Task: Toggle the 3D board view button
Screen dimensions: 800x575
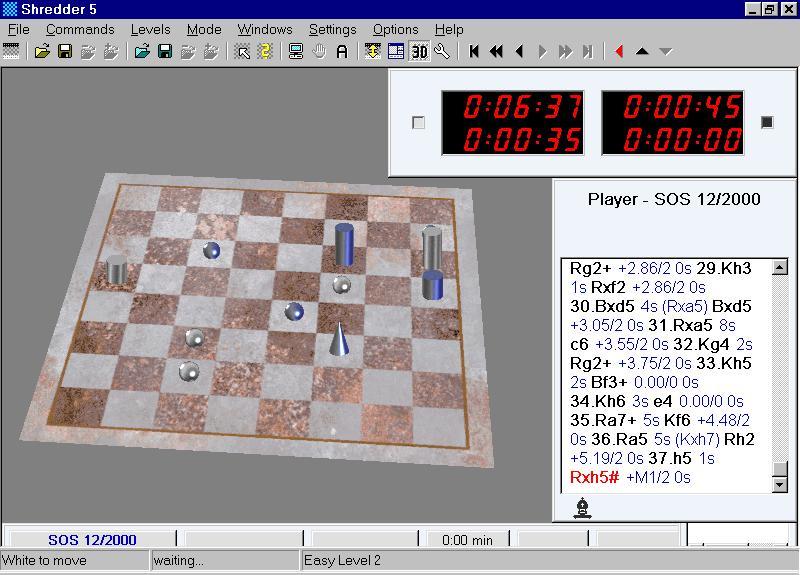Action: tap(419, 51)
